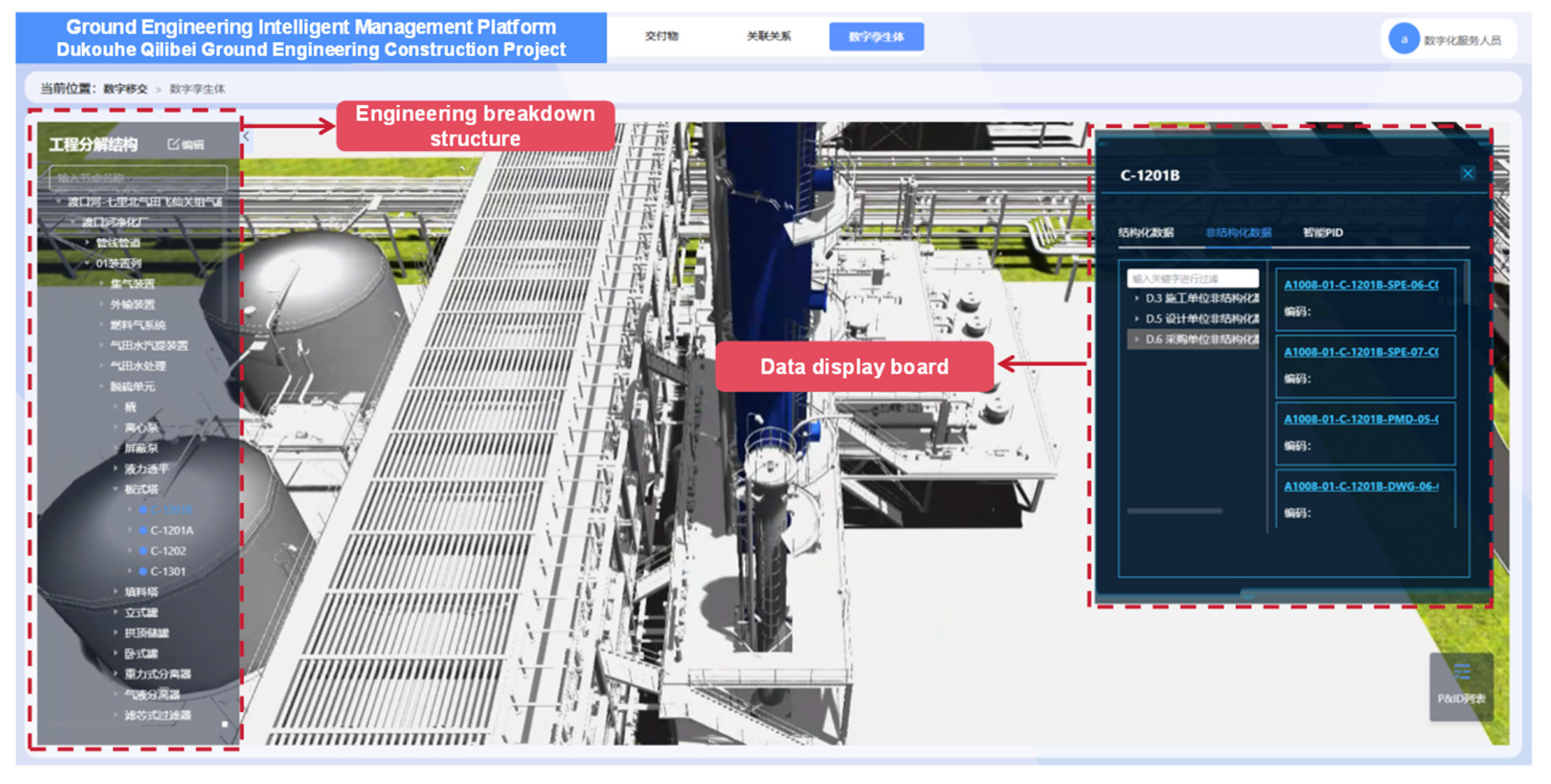This screenshot has width=1551, height=784.
Task: Click the 编辑 edit icon in tree header
Action: coord(173,144)
